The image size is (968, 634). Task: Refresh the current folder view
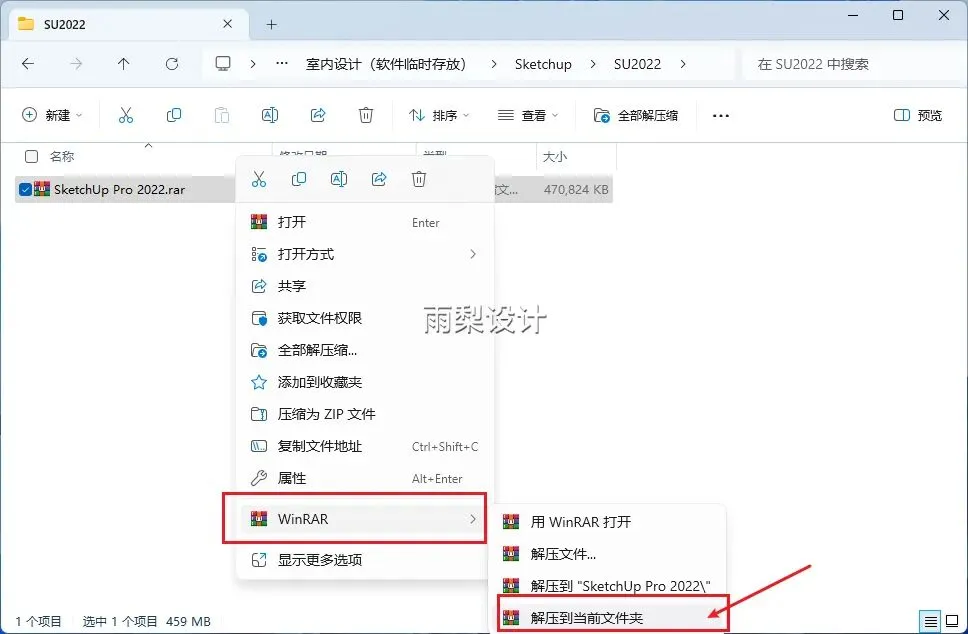point(172,64)
